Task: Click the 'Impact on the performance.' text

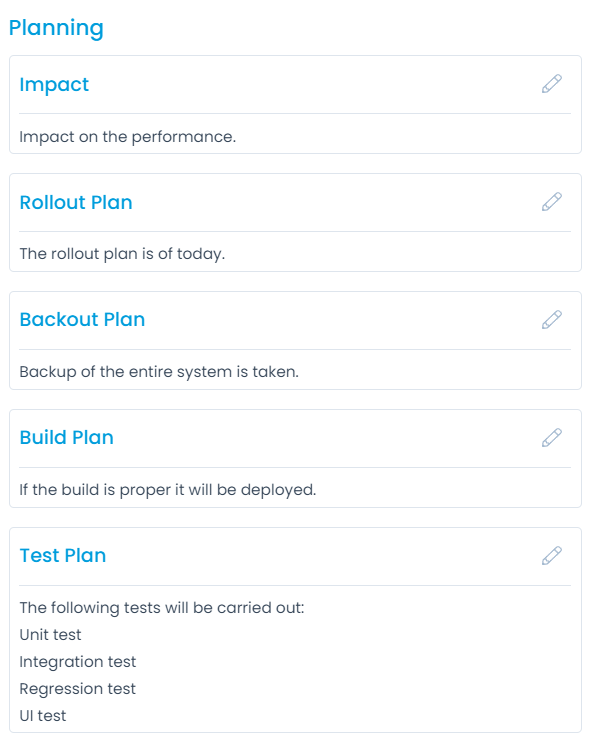Action: pos(127,137)
